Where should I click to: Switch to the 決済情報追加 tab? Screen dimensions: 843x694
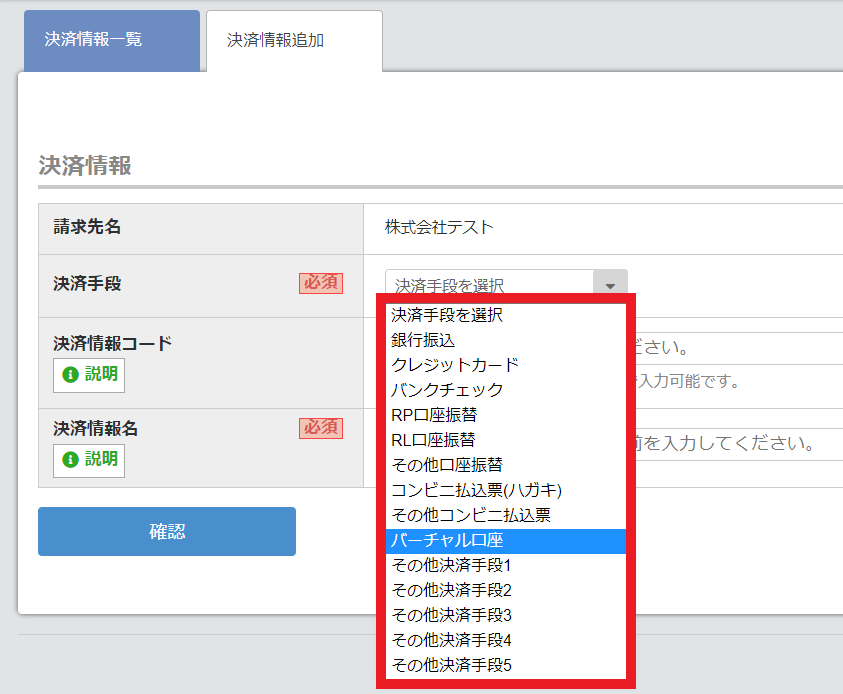294,41
